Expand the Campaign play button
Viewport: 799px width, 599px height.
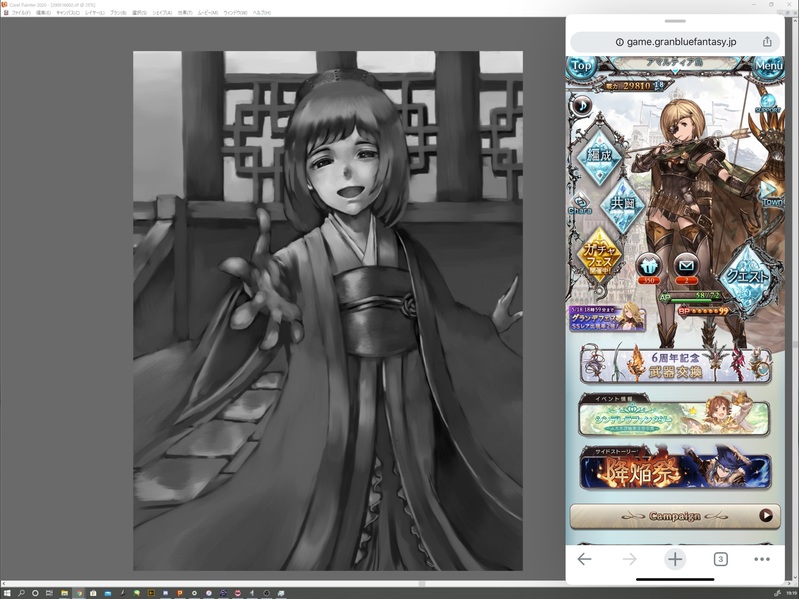pyautogui.click(x=766, y=515)
